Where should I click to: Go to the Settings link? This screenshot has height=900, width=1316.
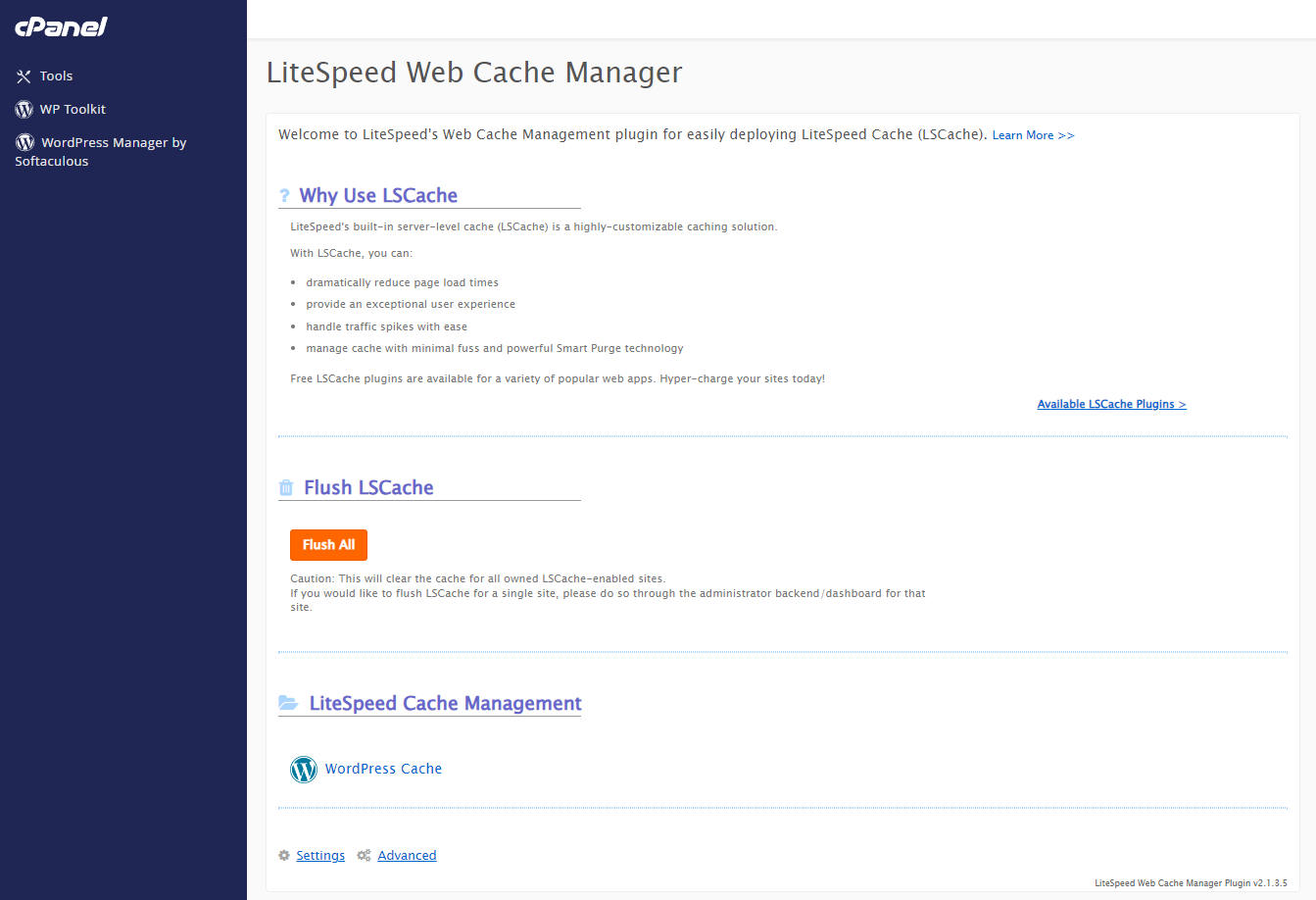[x=320, y=856]
